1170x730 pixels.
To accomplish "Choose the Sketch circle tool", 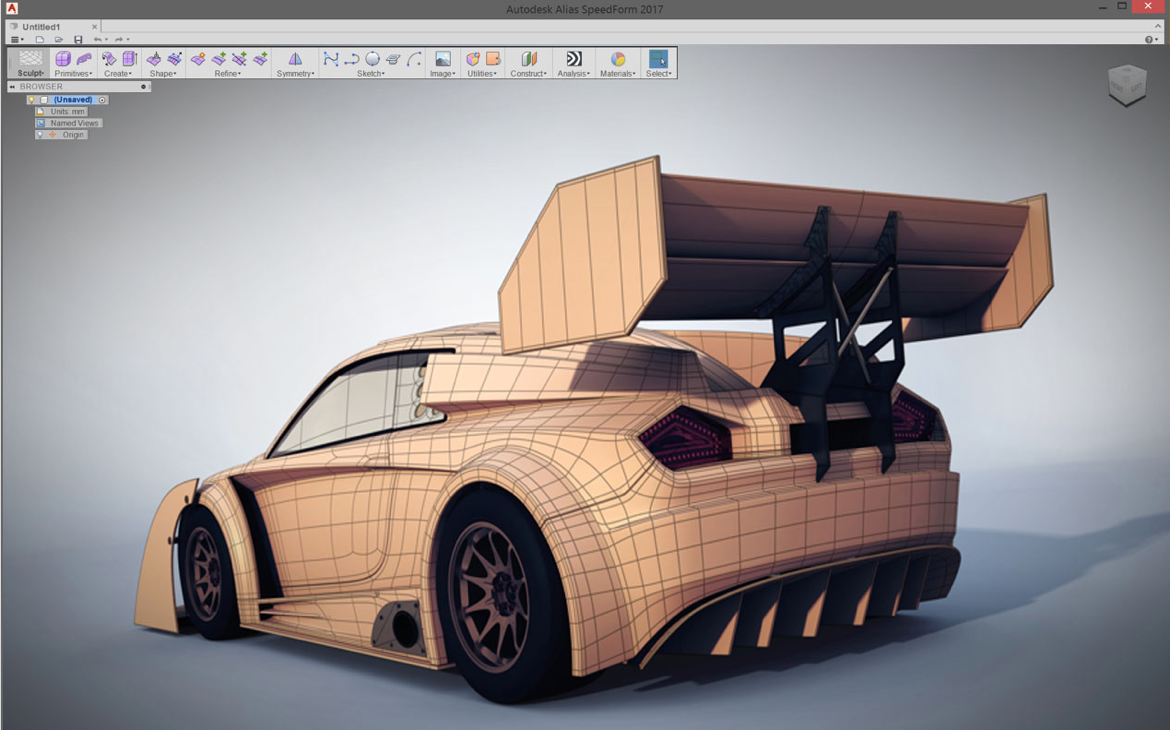I will click(x=372, y=59).
